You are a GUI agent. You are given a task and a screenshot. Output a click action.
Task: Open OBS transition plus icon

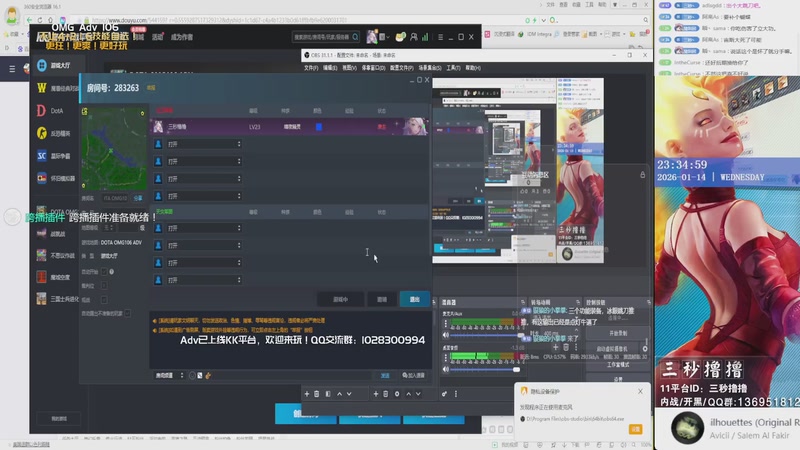click(555, 347)
